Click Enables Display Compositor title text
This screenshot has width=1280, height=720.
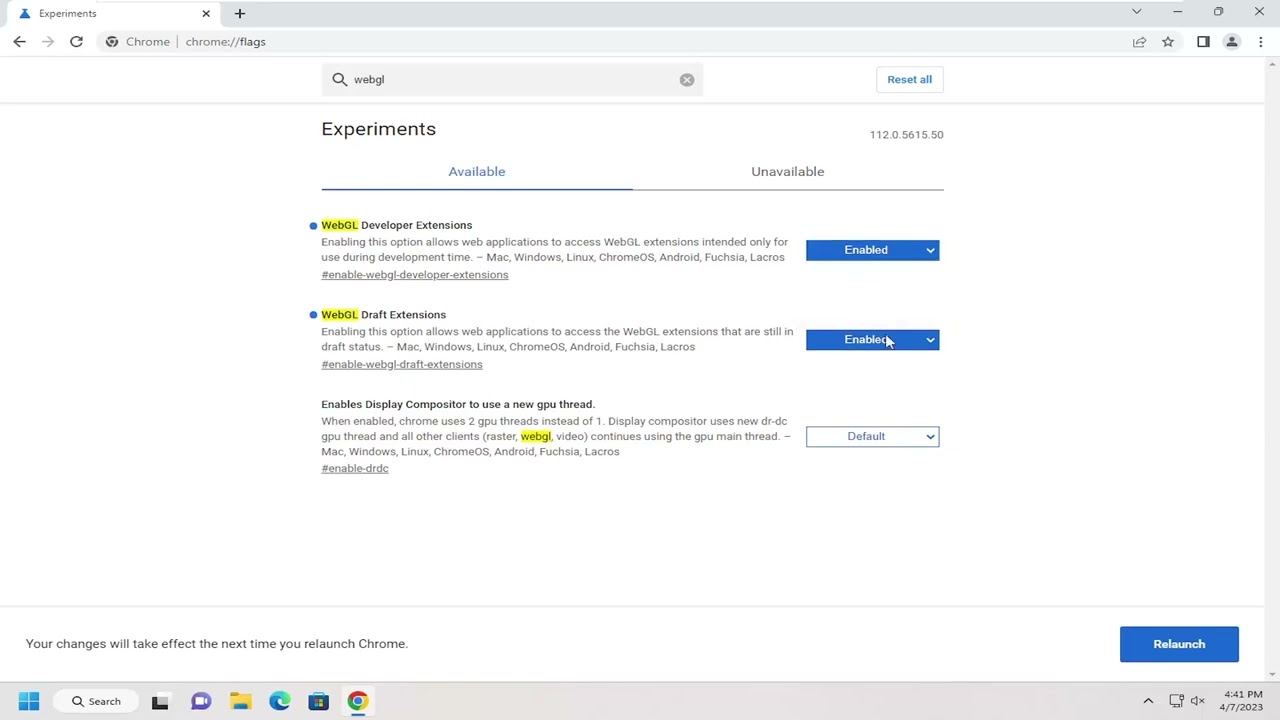(x=458, y=405)
